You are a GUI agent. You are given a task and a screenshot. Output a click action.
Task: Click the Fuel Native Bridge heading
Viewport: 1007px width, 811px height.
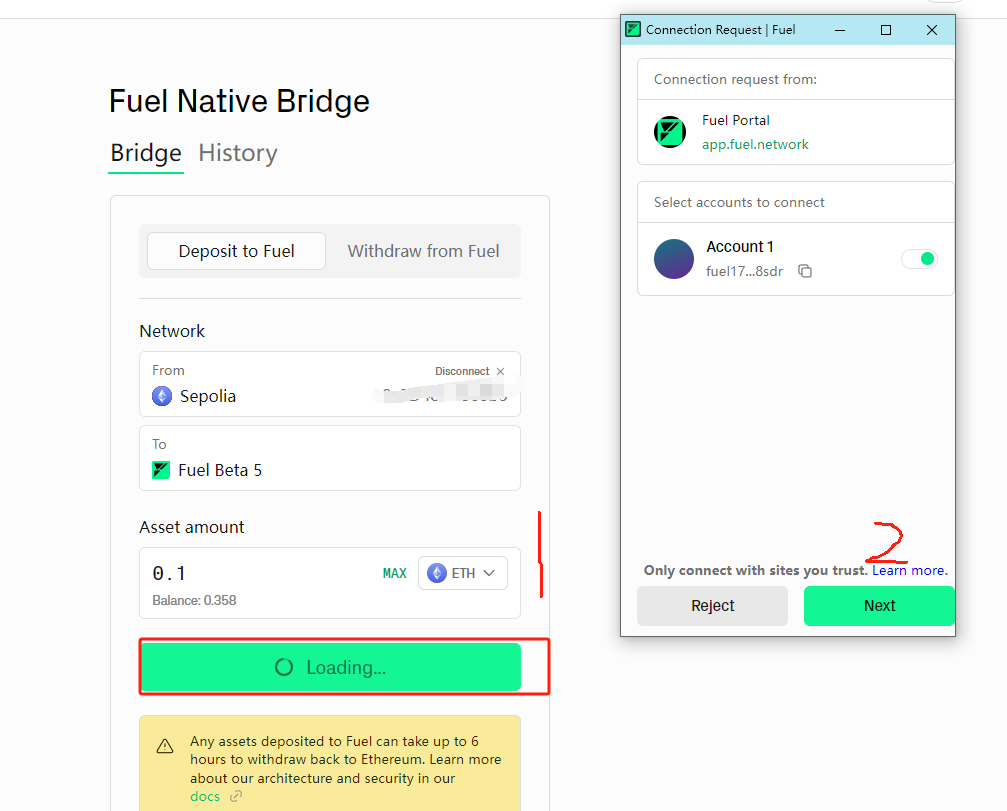pyautogui.click(x=239, y=101)
